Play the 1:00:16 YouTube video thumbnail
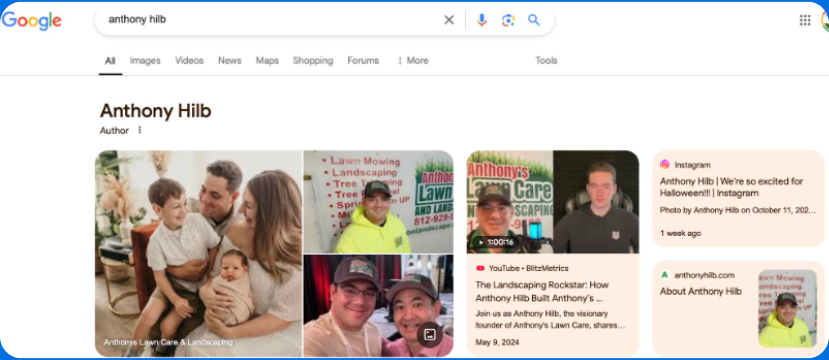 pos(552,202)
